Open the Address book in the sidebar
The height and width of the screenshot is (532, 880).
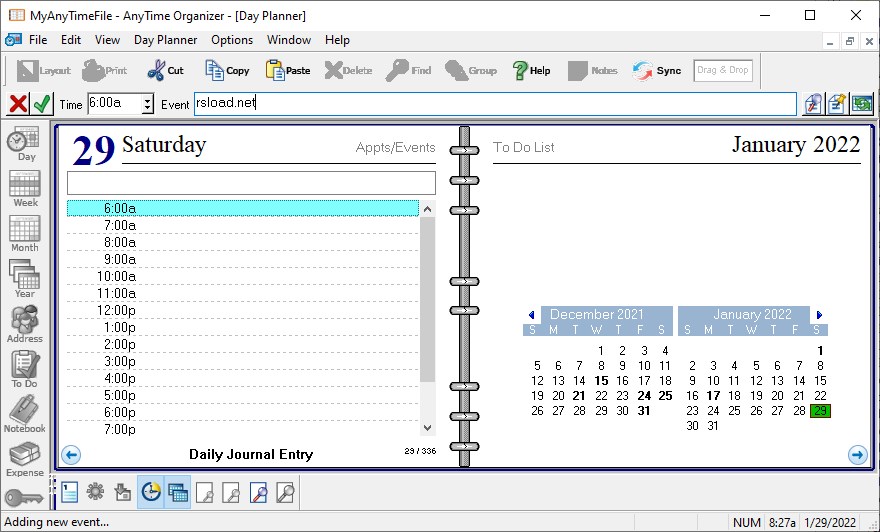[25, 324]
